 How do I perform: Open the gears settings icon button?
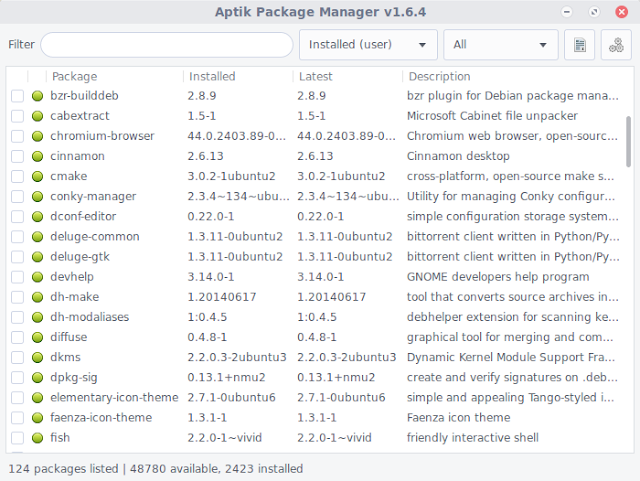tap(616, 45)
